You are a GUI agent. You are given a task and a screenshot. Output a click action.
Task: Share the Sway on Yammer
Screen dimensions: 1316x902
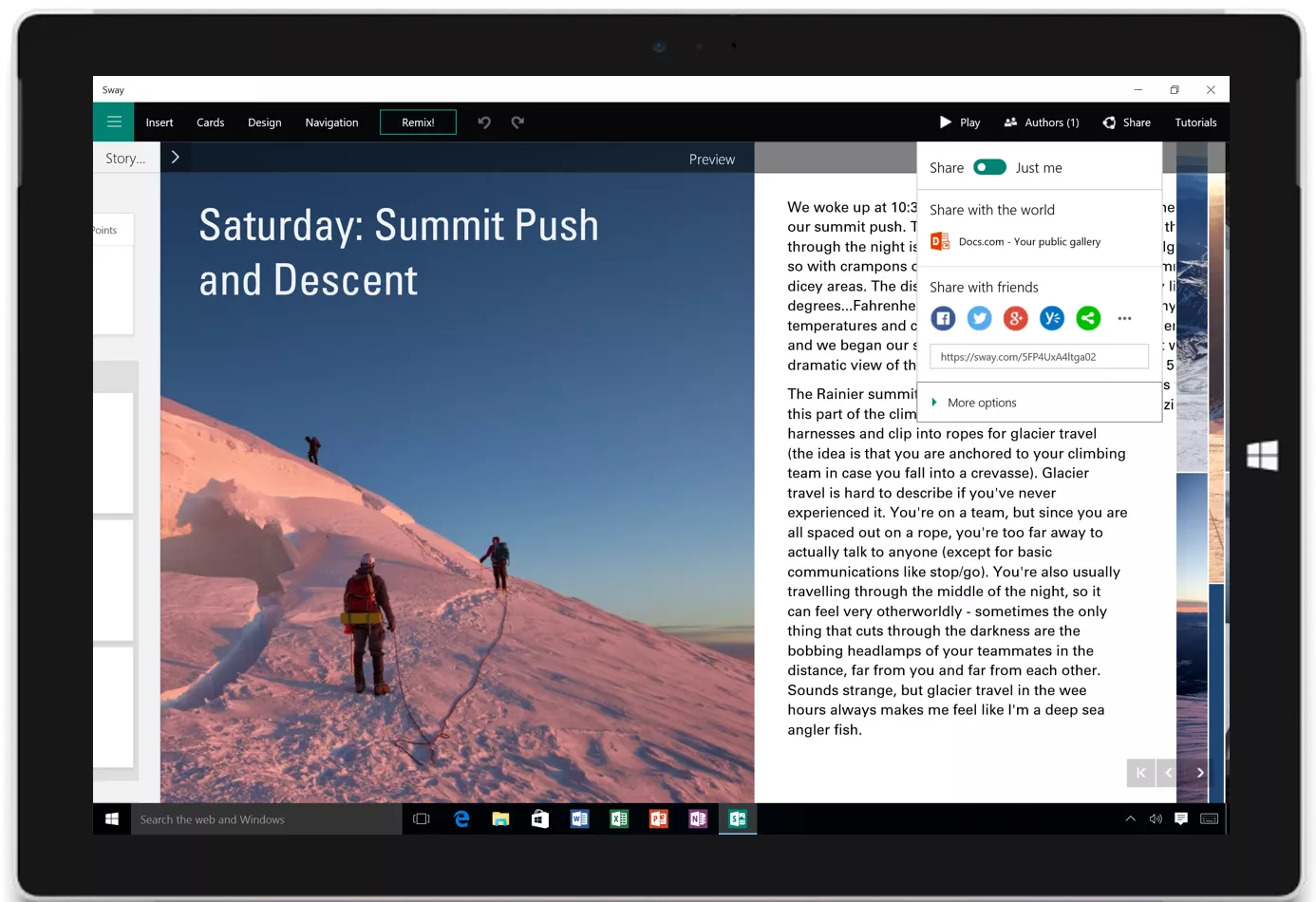point(1052,318)
